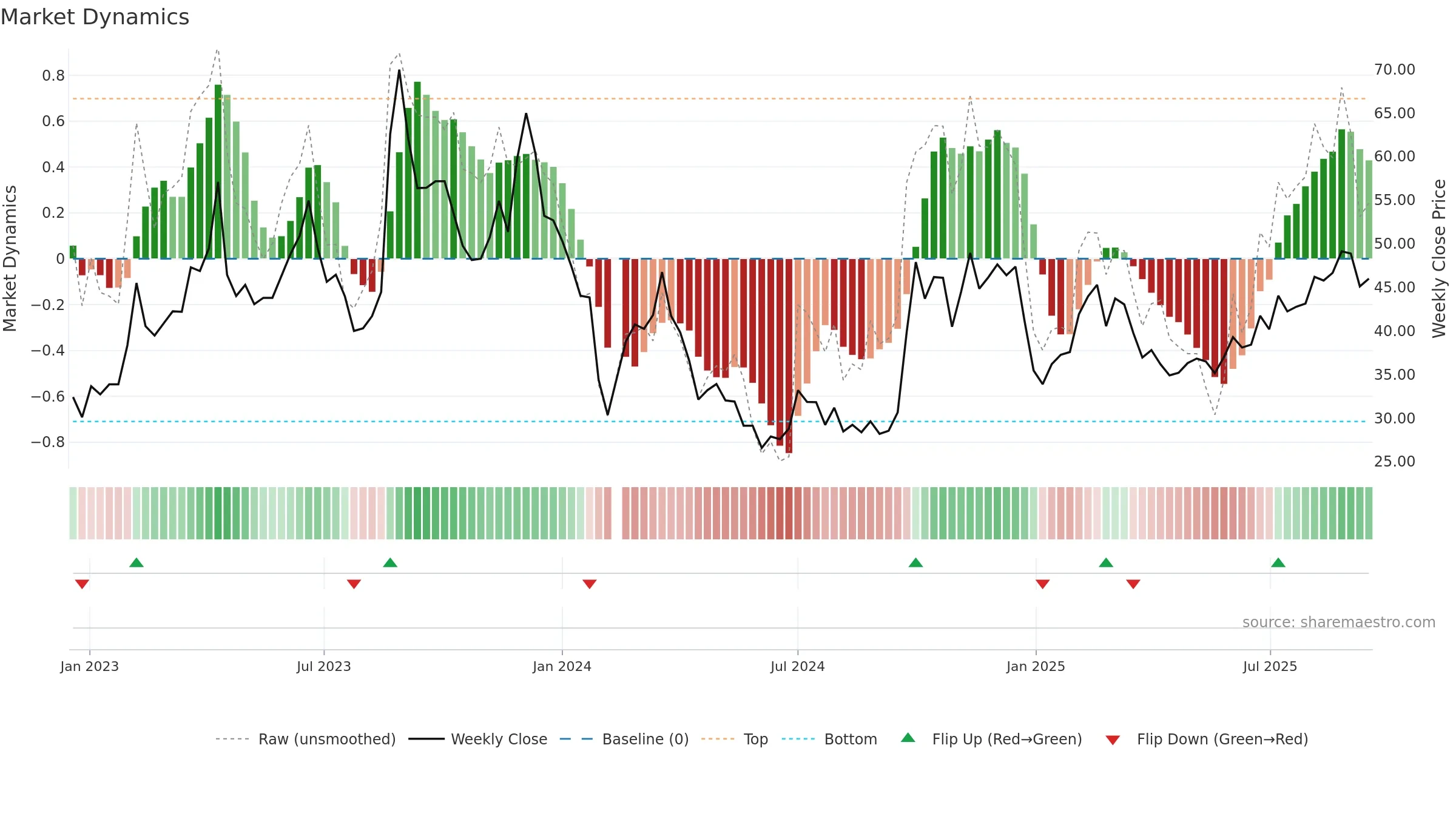Click the 60.00 price axis label
The width and height of the screenshot is (1456, 819).
tap(1395, 157)
